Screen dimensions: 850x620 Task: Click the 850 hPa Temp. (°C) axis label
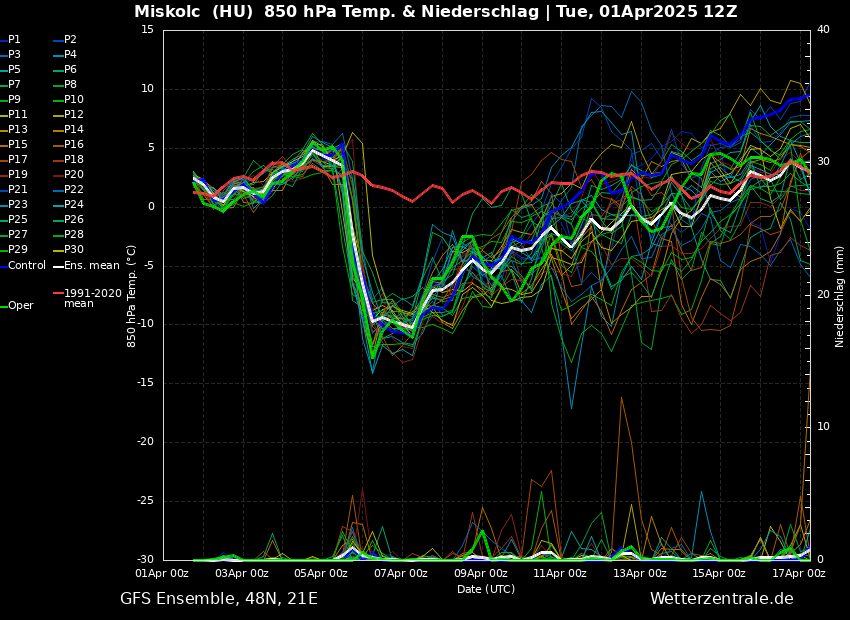click(131, 296)
